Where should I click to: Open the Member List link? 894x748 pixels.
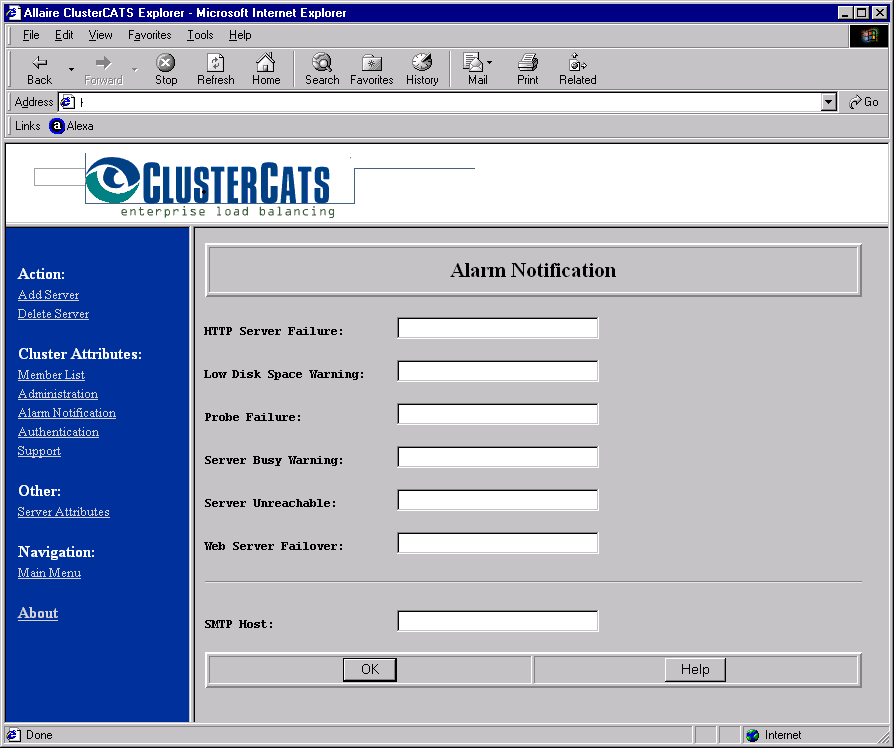click(x=51, y=375)
